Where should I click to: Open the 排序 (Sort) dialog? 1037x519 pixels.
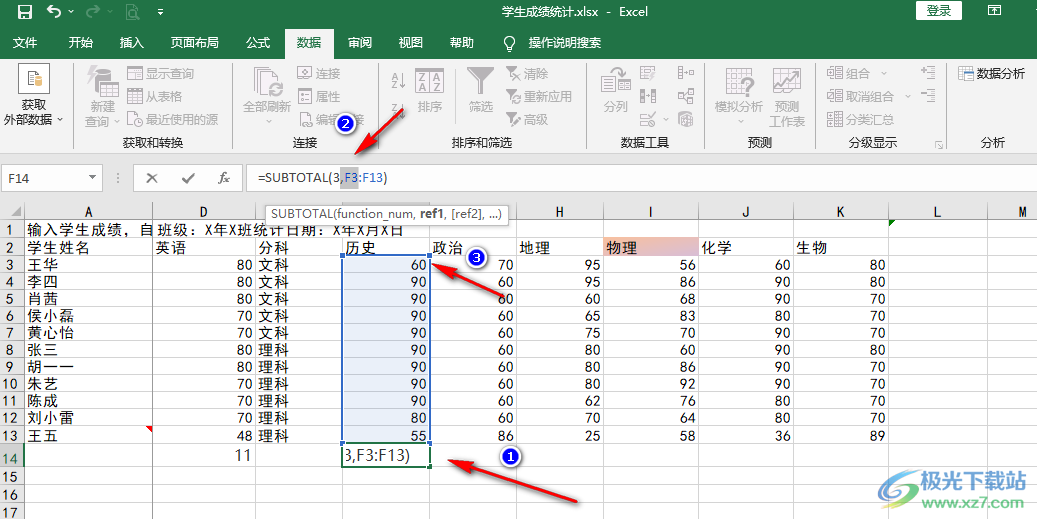click(429, 91)
